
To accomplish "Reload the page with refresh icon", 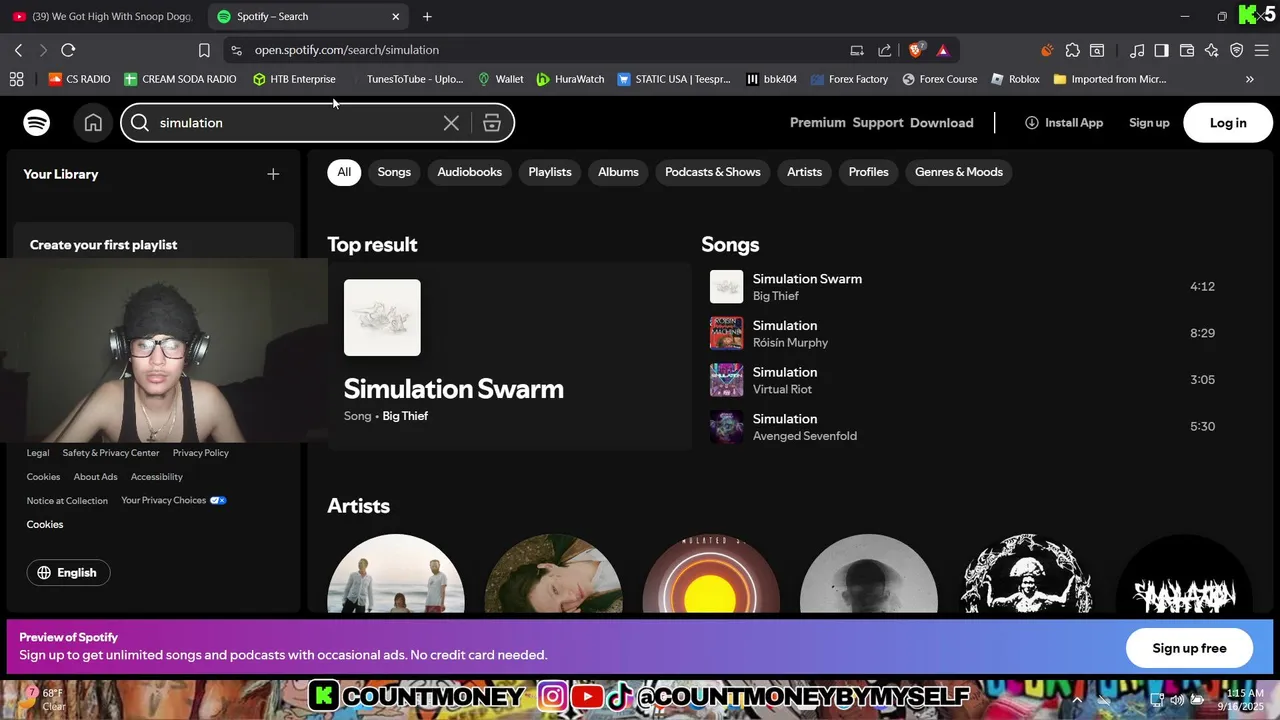I will pos(68,50).
